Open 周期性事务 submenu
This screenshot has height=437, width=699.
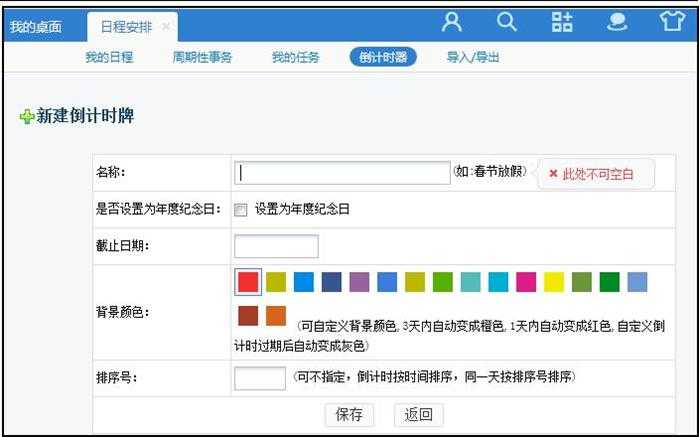[x=202, y=57]
